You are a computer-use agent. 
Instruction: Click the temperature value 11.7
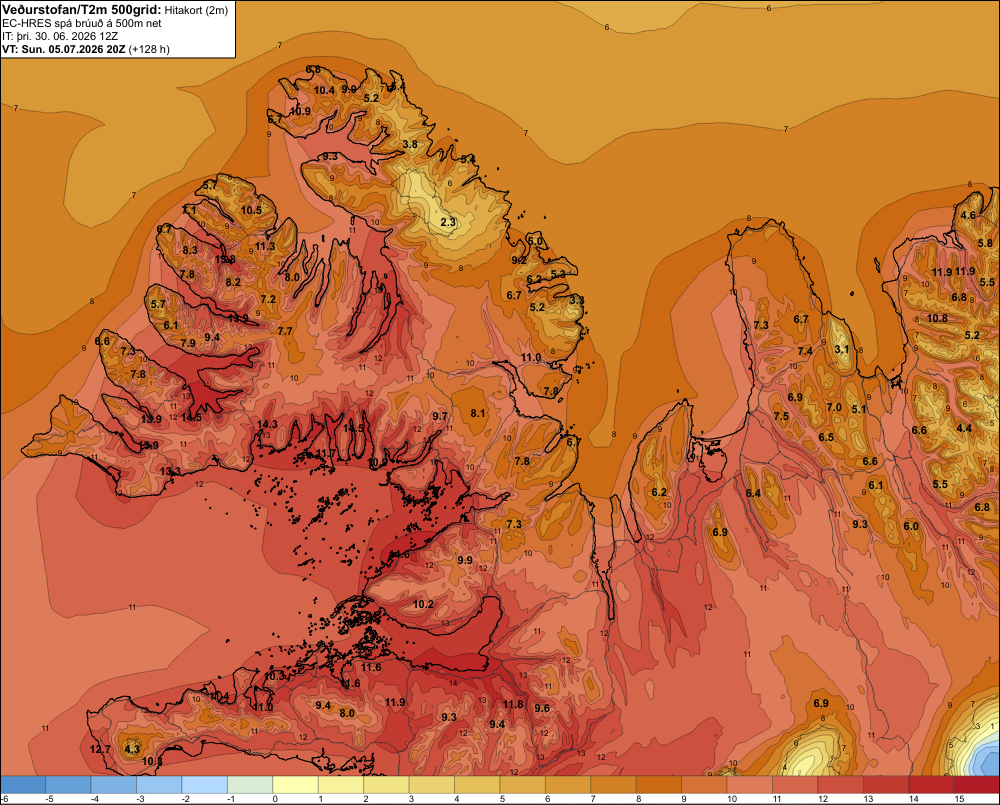326,454
